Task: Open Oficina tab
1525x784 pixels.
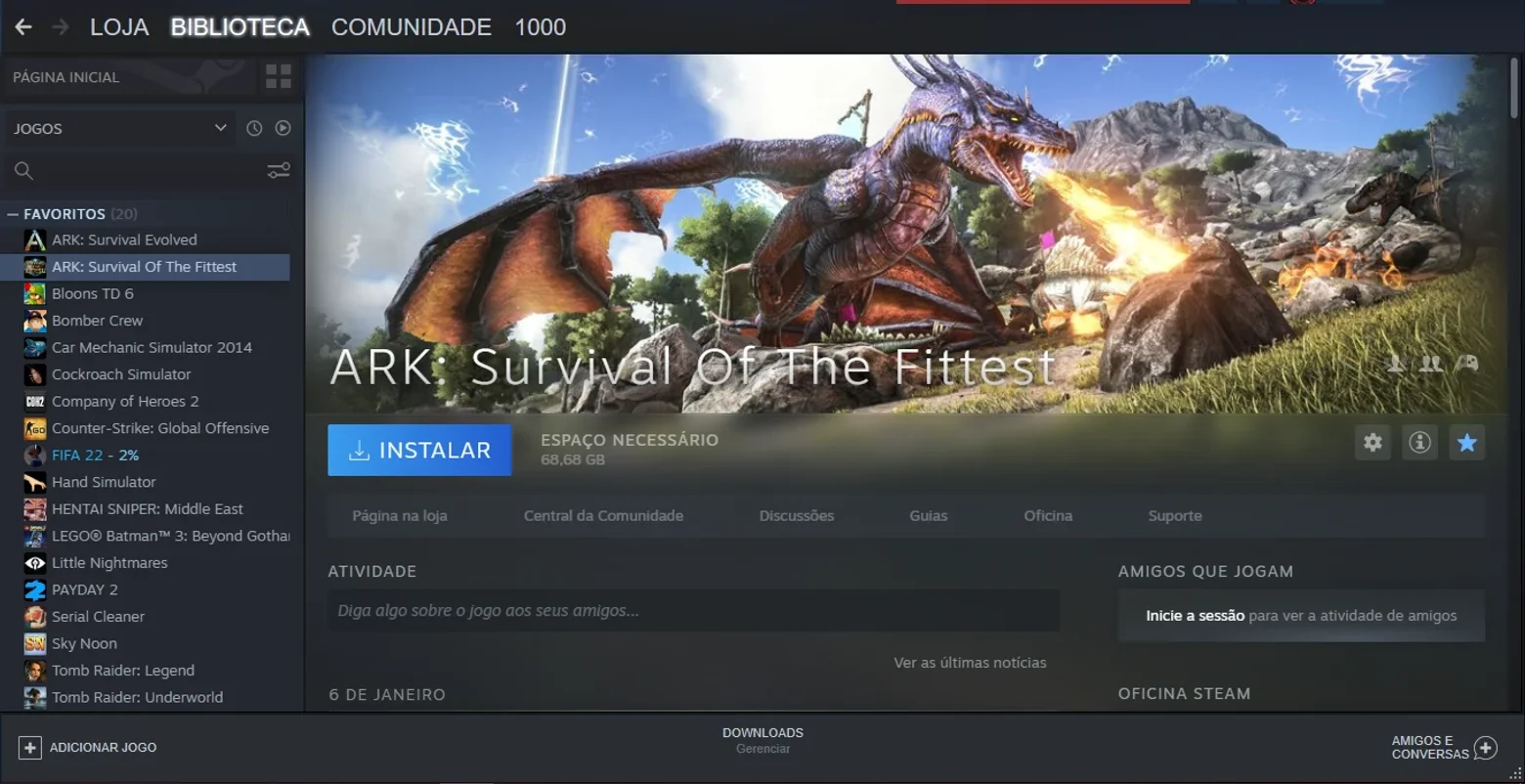Action: pos(1048,516)
